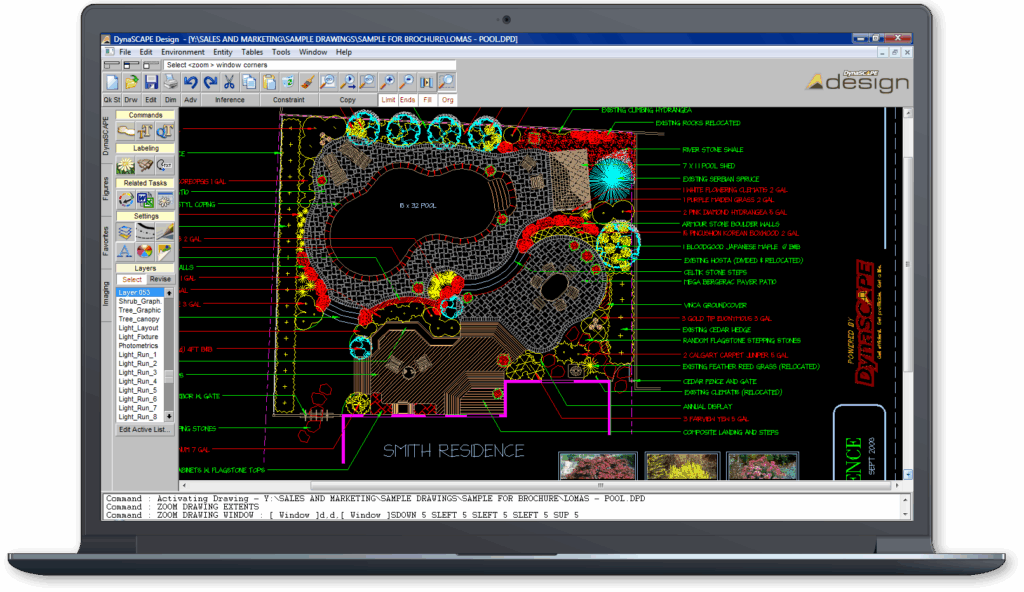Open the Window menu
Image resolution: width=1024 pixels, height=592 pixels.
[313, 52]
